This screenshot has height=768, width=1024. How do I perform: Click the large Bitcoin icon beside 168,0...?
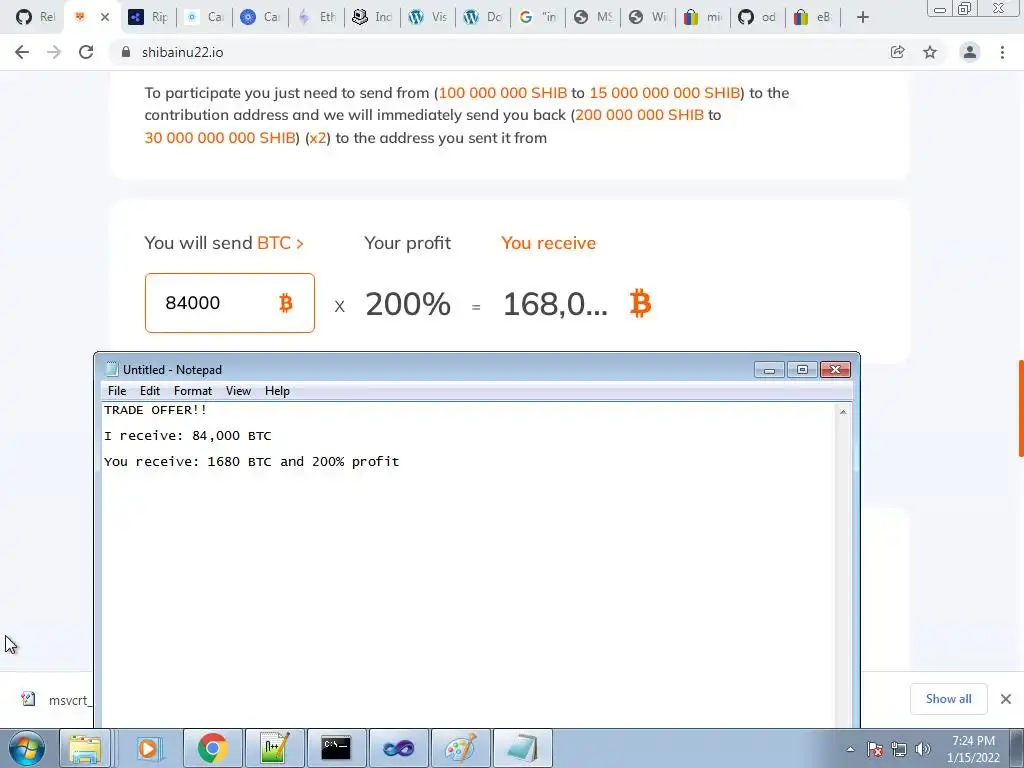640,304
